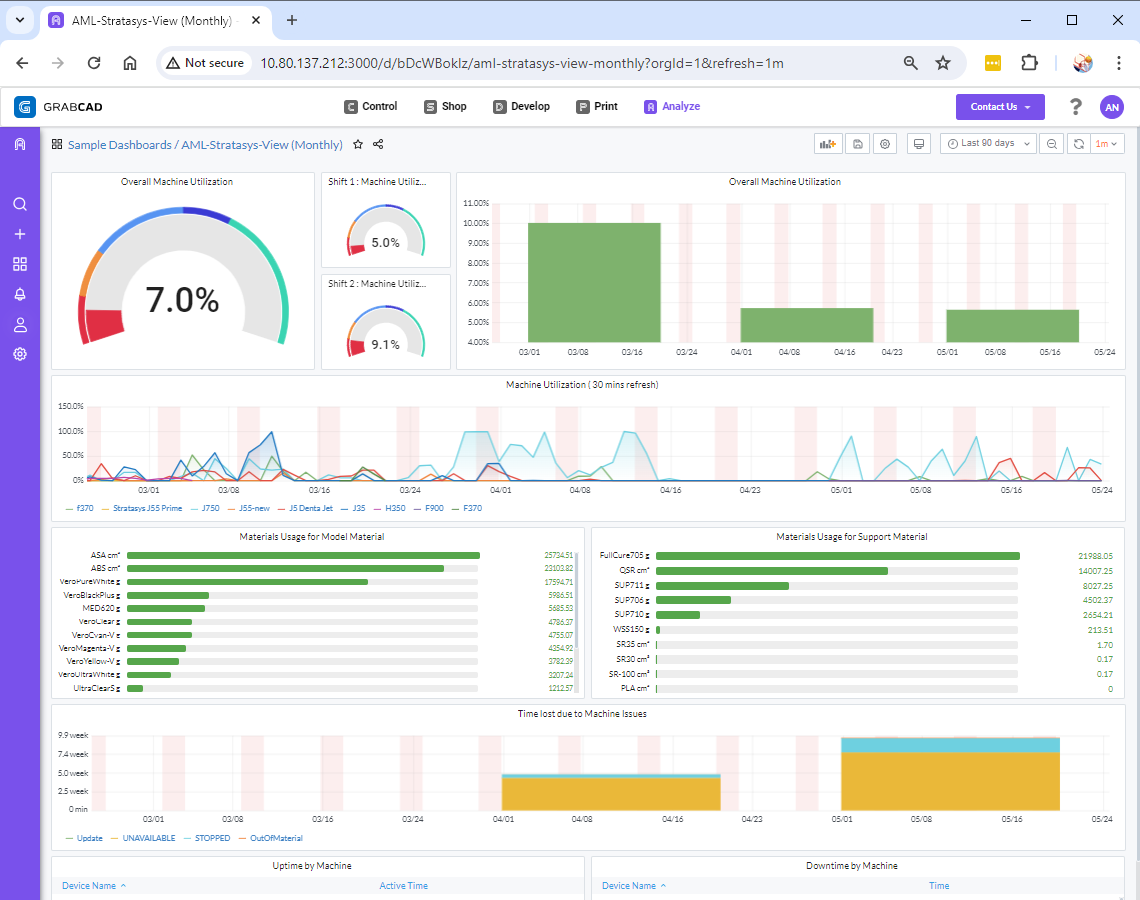
Task: Star the dashboard as favorite
Action: pyautogui.click(x=358, y=144)
